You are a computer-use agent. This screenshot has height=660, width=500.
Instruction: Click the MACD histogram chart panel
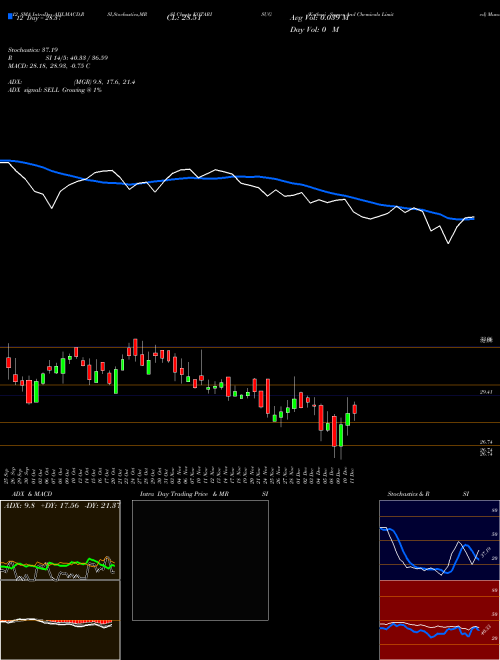(60, 620)
